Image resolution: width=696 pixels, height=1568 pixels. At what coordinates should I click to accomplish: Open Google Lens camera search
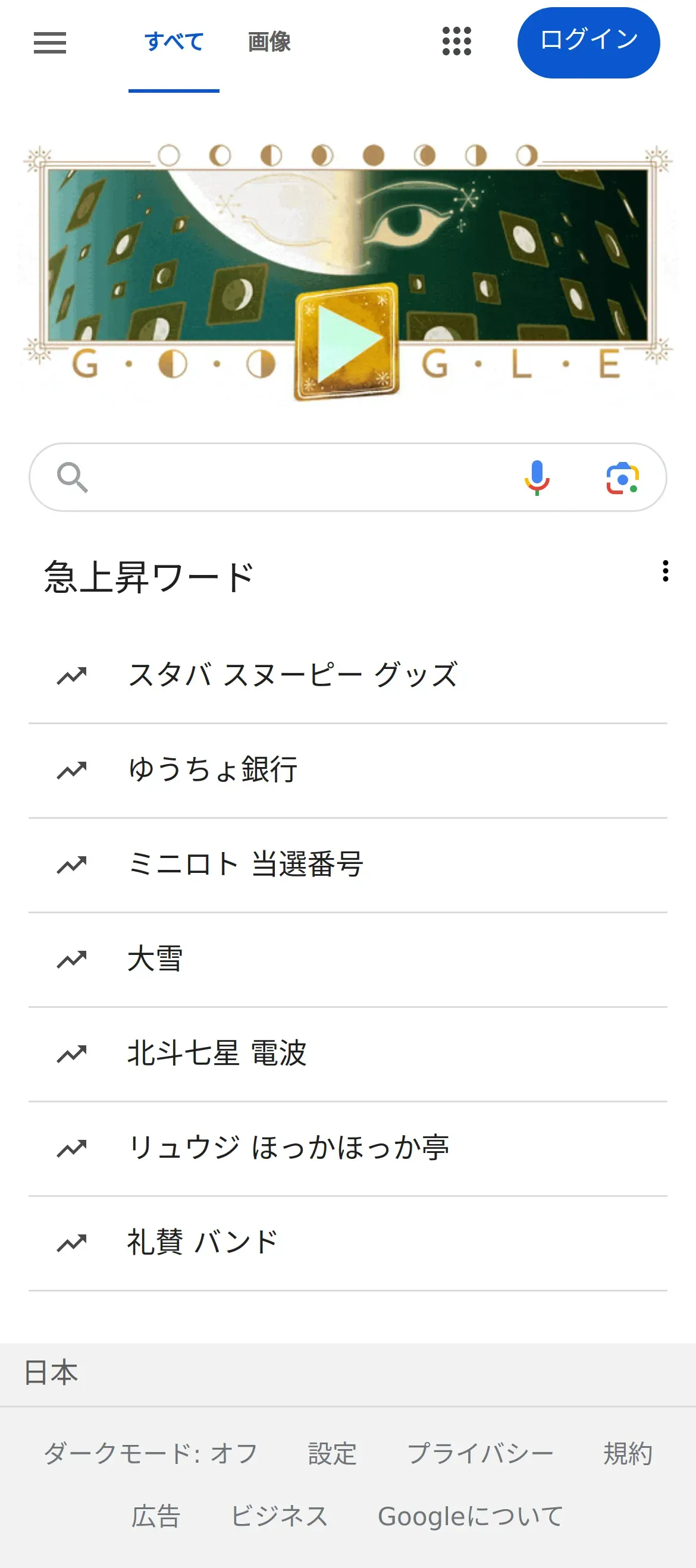(622, 478)
